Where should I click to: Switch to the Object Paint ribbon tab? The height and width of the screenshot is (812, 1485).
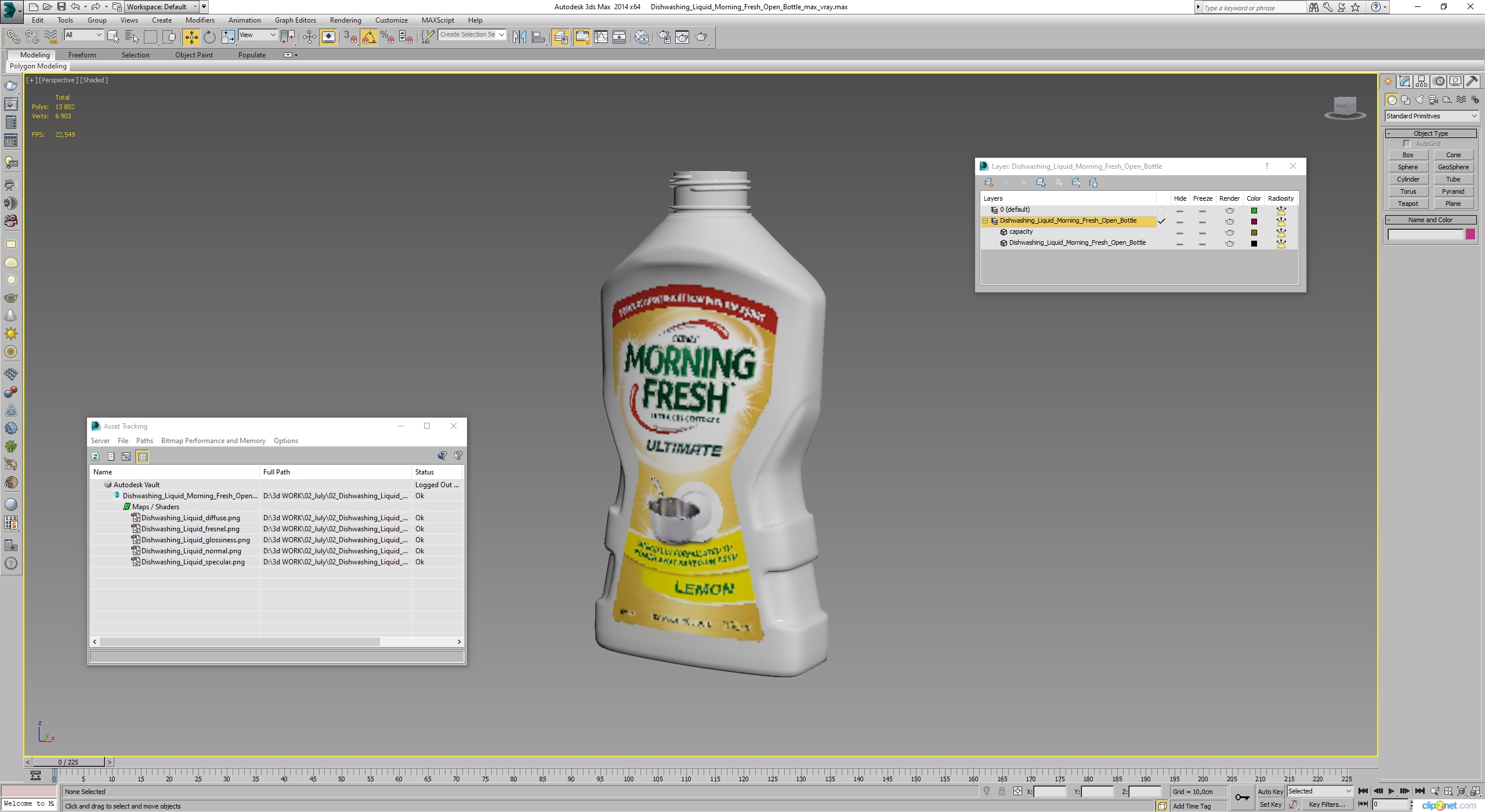[194, 55]
